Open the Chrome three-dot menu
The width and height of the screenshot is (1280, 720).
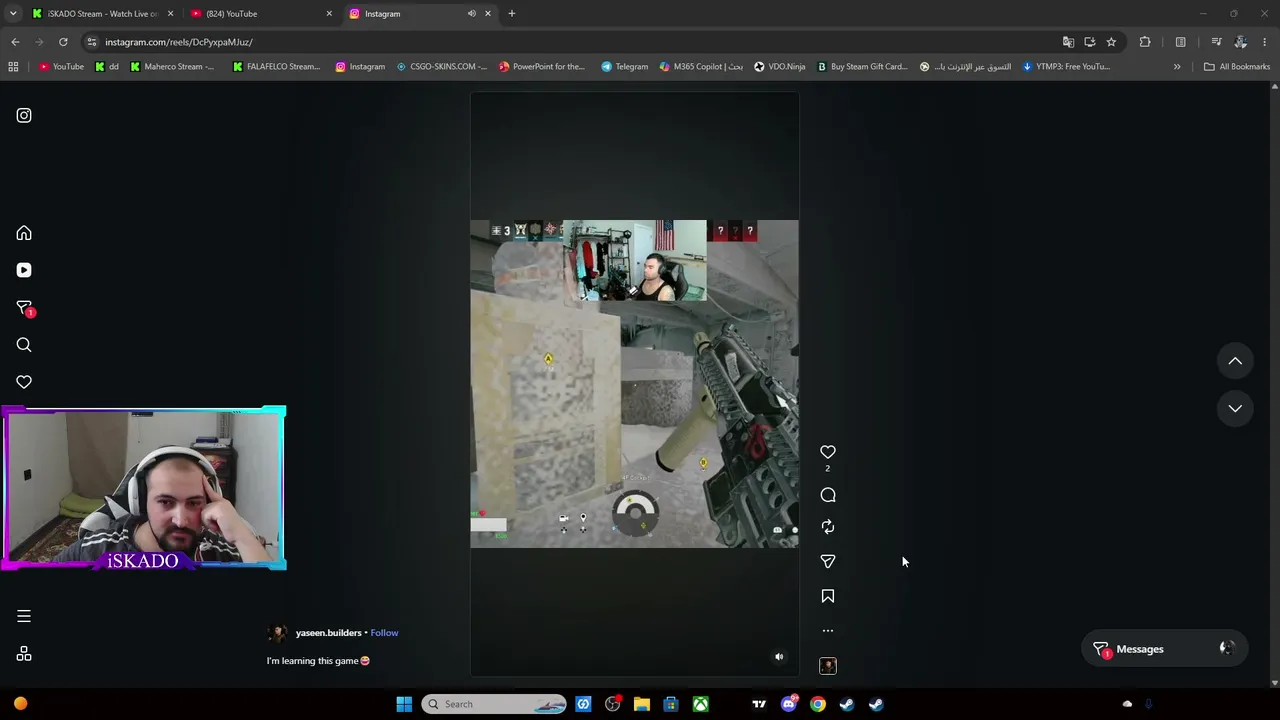coord(1265,42)
